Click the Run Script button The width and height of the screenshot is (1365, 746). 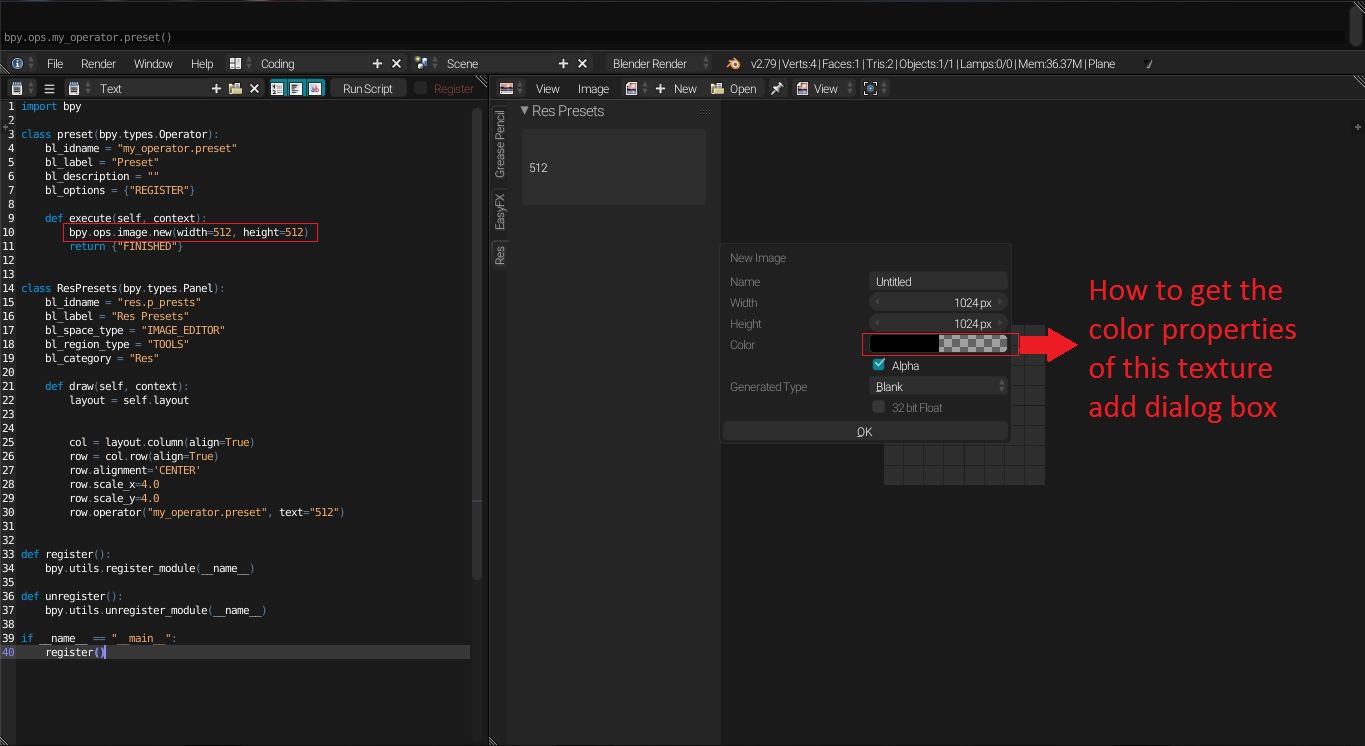point(368,88)
